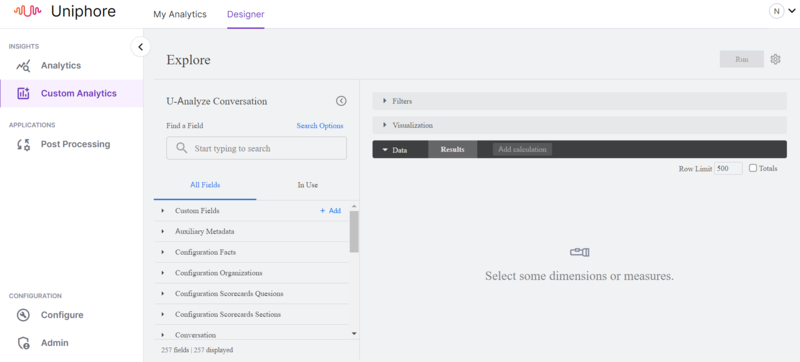Click the Custom Analytics sidebar icon
The width and height of the screenshot is (800, 362).
pyautogui.click(x=23, y=93)
